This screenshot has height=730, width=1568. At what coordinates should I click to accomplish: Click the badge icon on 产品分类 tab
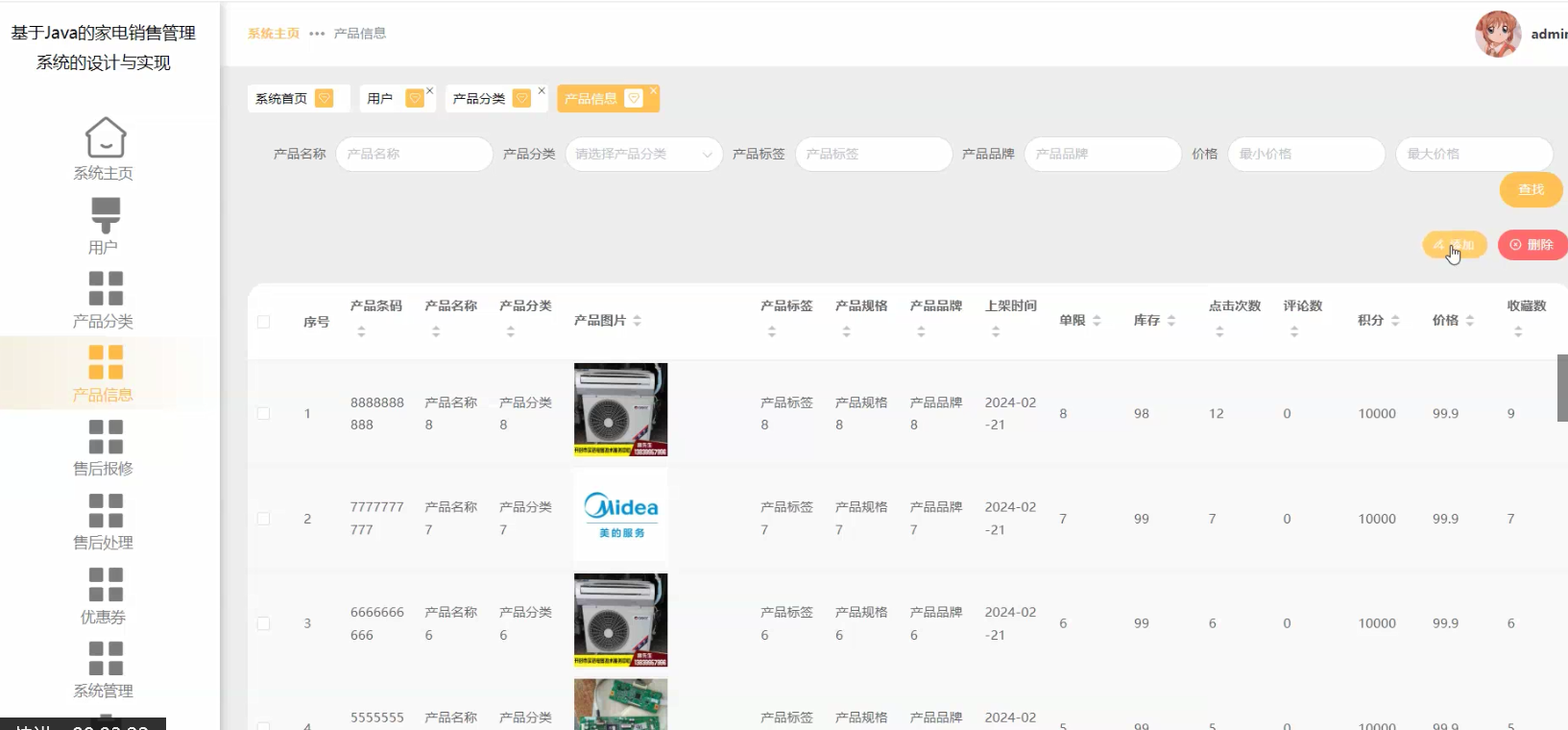pyautogui.click(x=522, y=98)
